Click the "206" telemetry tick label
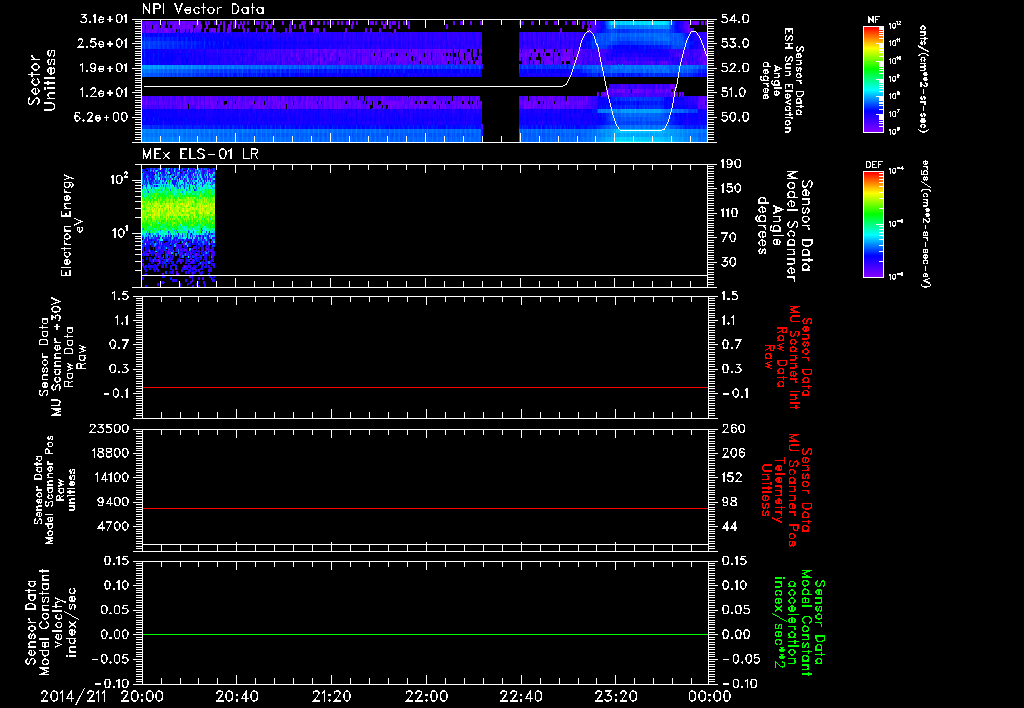 click(732, 453)
